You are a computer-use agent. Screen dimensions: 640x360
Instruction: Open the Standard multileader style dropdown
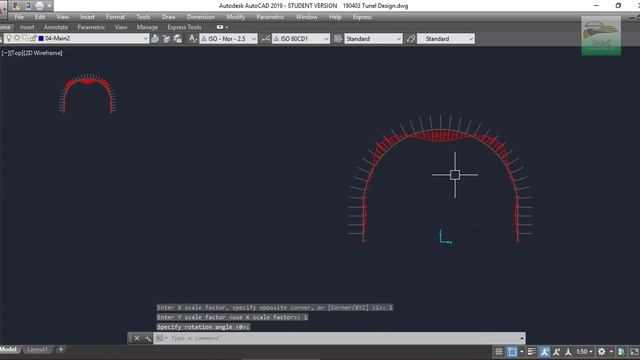(446, 39)
